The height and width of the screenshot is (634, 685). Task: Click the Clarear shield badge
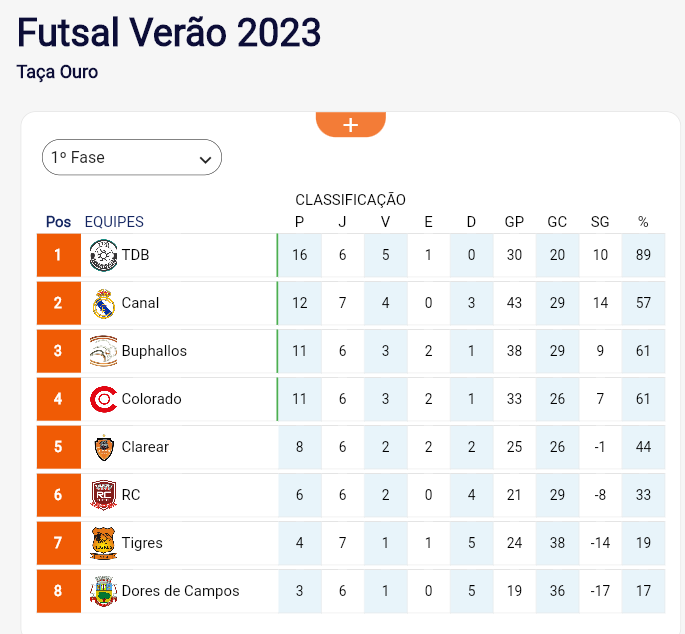tap(104, 447)
